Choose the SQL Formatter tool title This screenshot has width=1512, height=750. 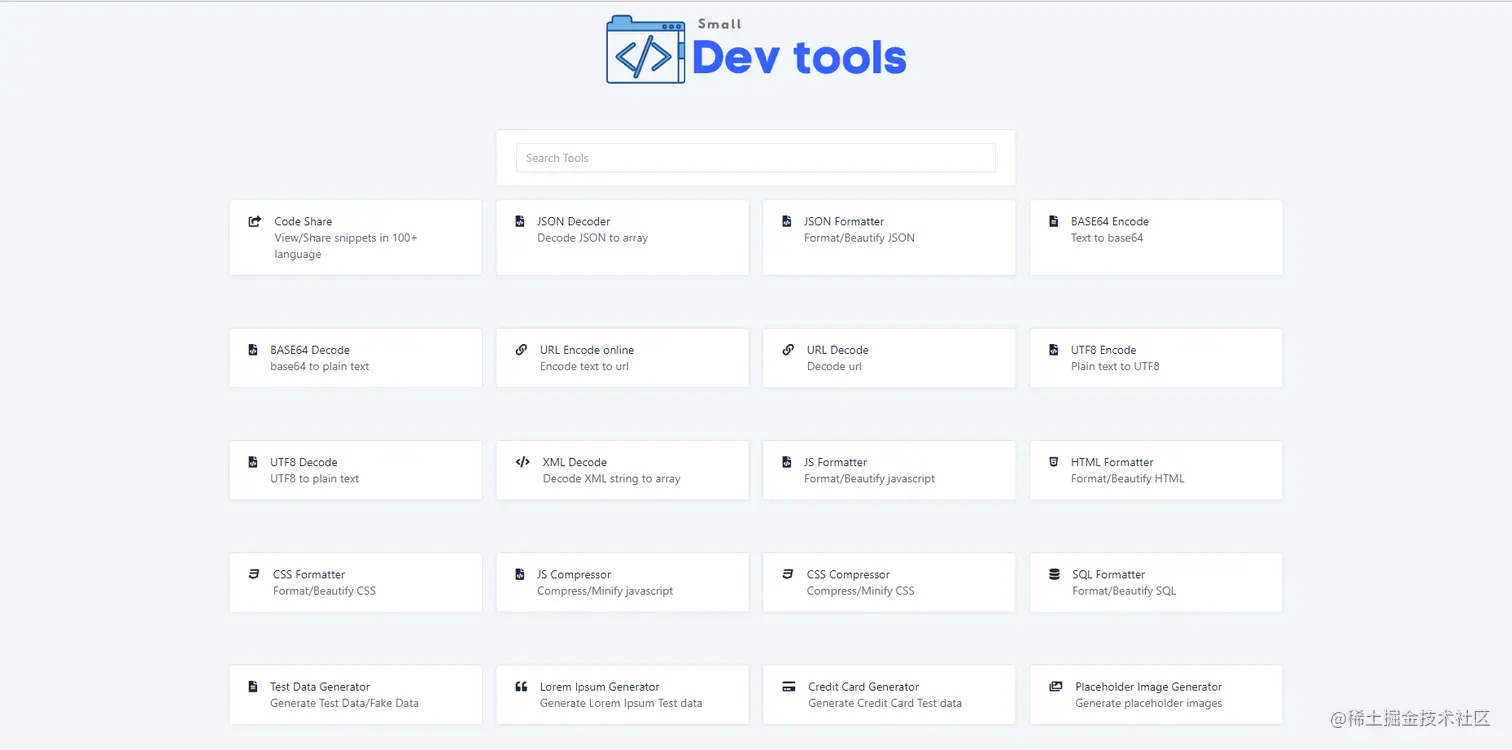pos(1109,575)
